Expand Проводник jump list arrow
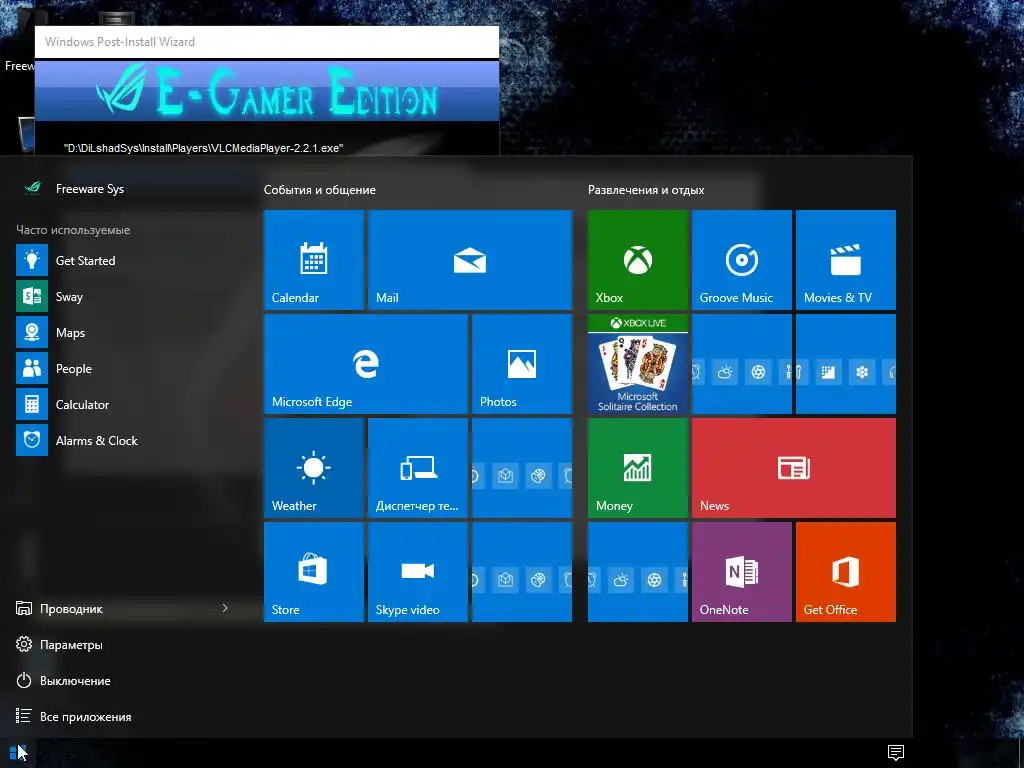This screenshot has width=1024, height=768. point(225,608)
